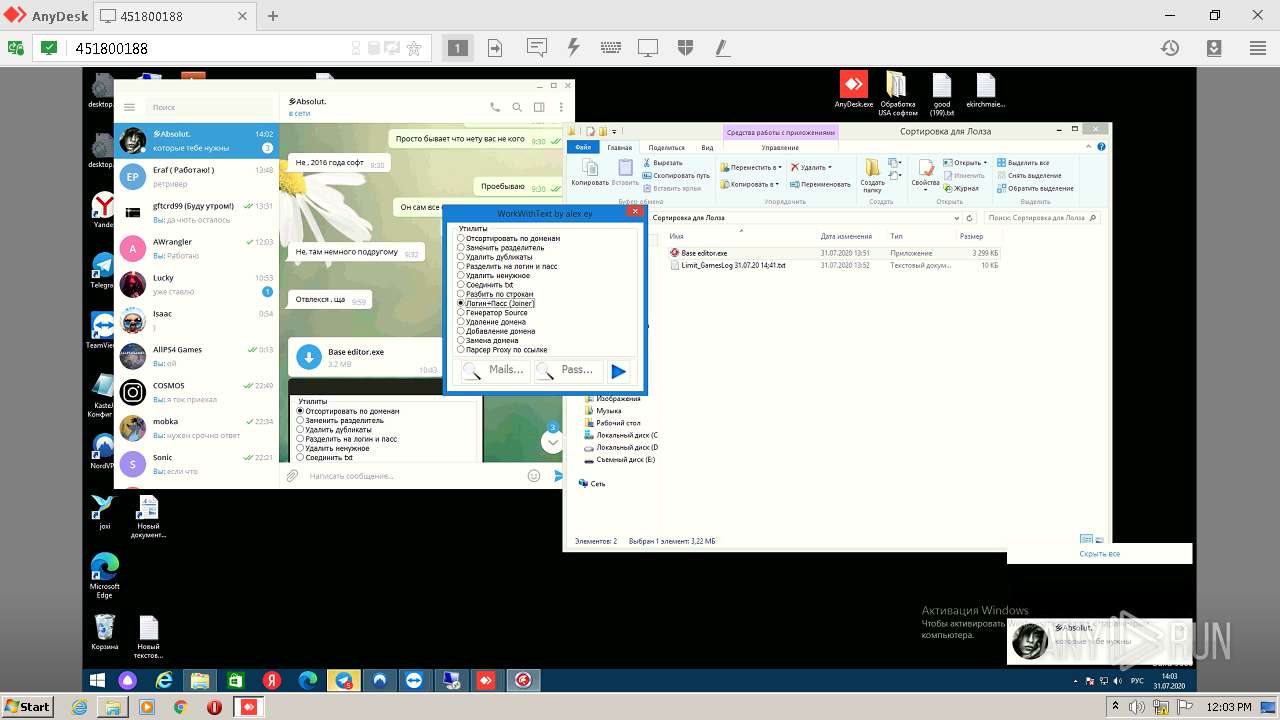
Task: Collapse the Explorer ribbon chevron
Action: coord(1091,147)
